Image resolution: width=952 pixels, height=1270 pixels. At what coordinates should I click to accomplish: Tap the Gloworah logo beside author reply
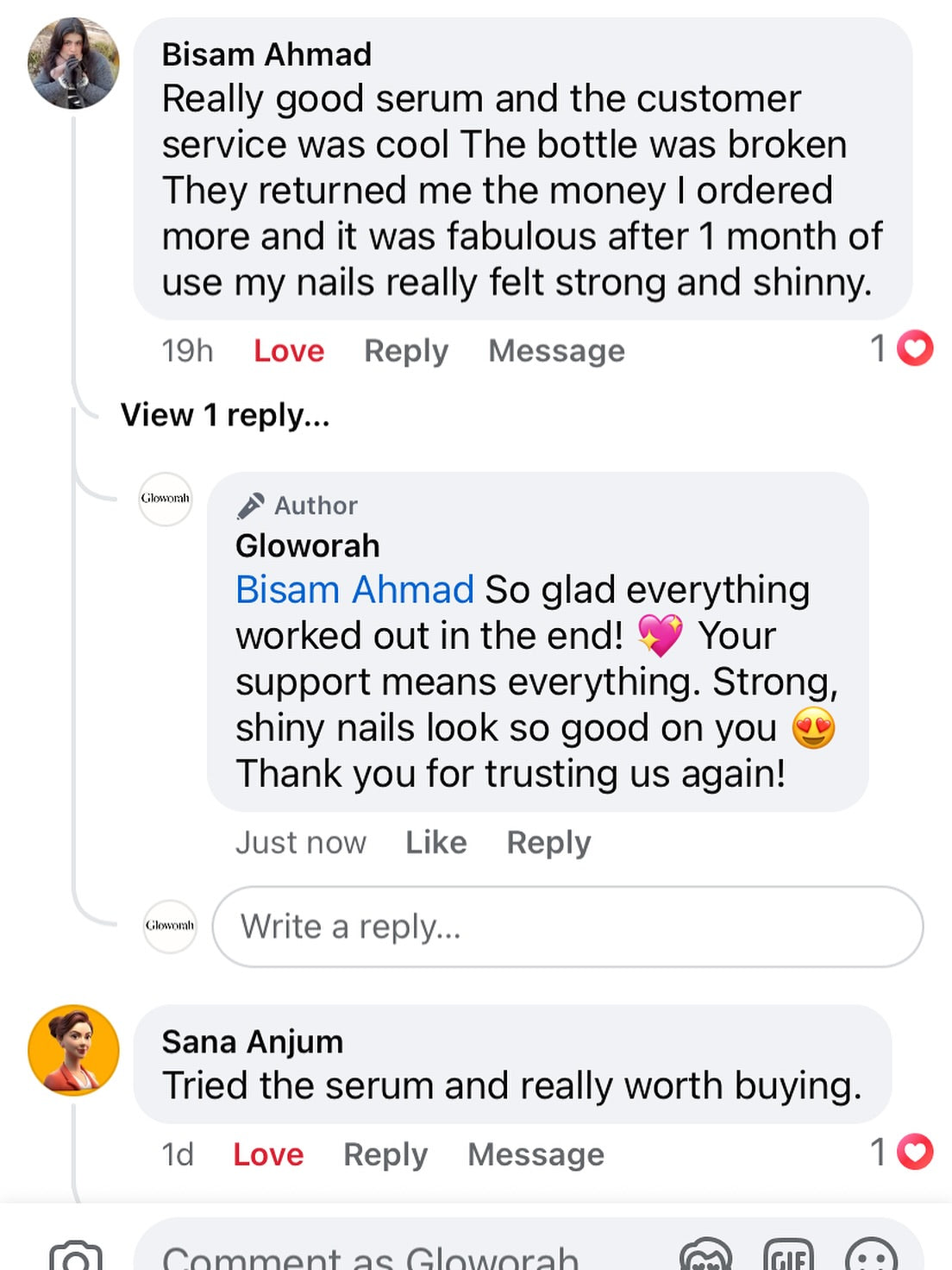click(165, 499)
